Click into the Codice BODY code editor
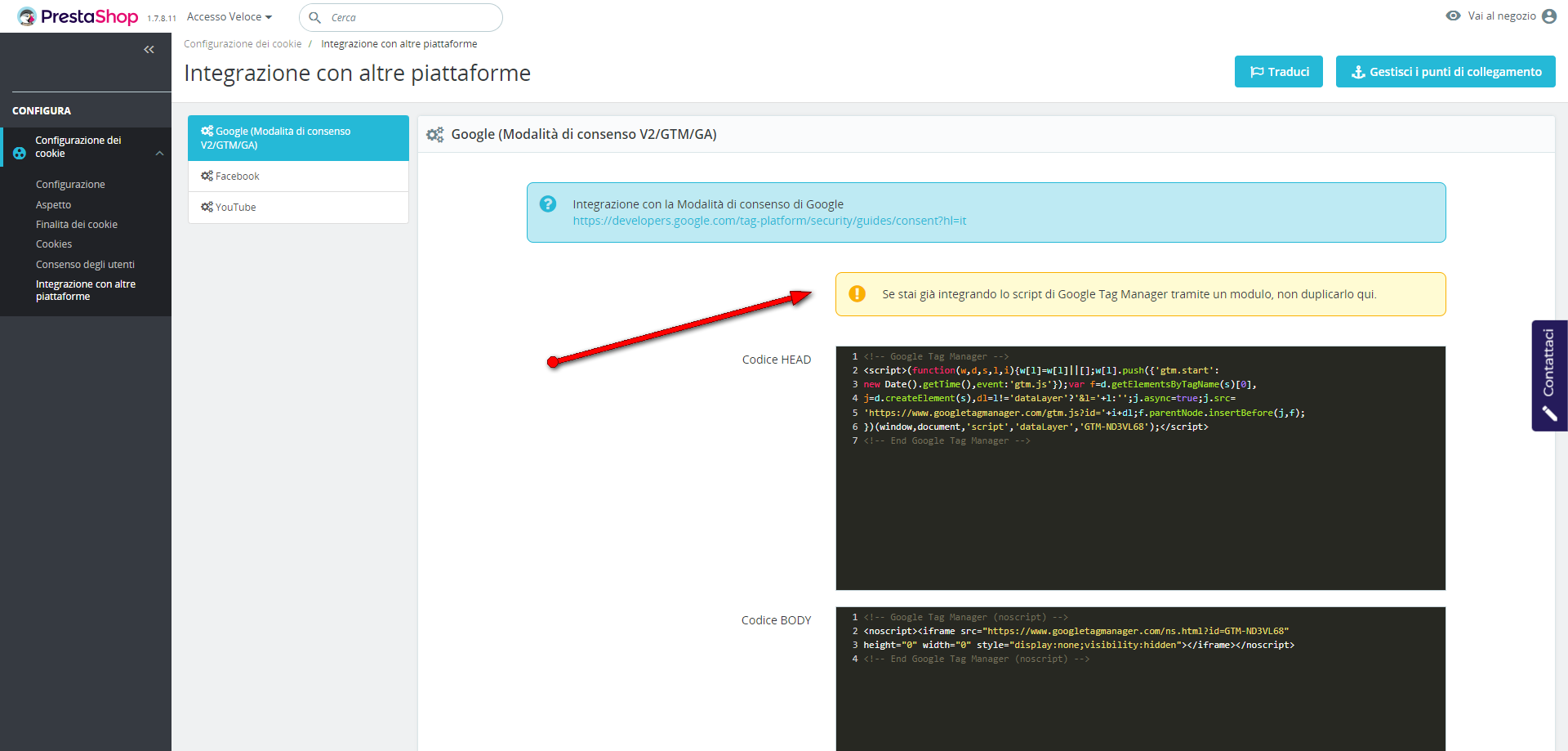This screenshot has width=1568, height=751. click(x=1140, y=678)
